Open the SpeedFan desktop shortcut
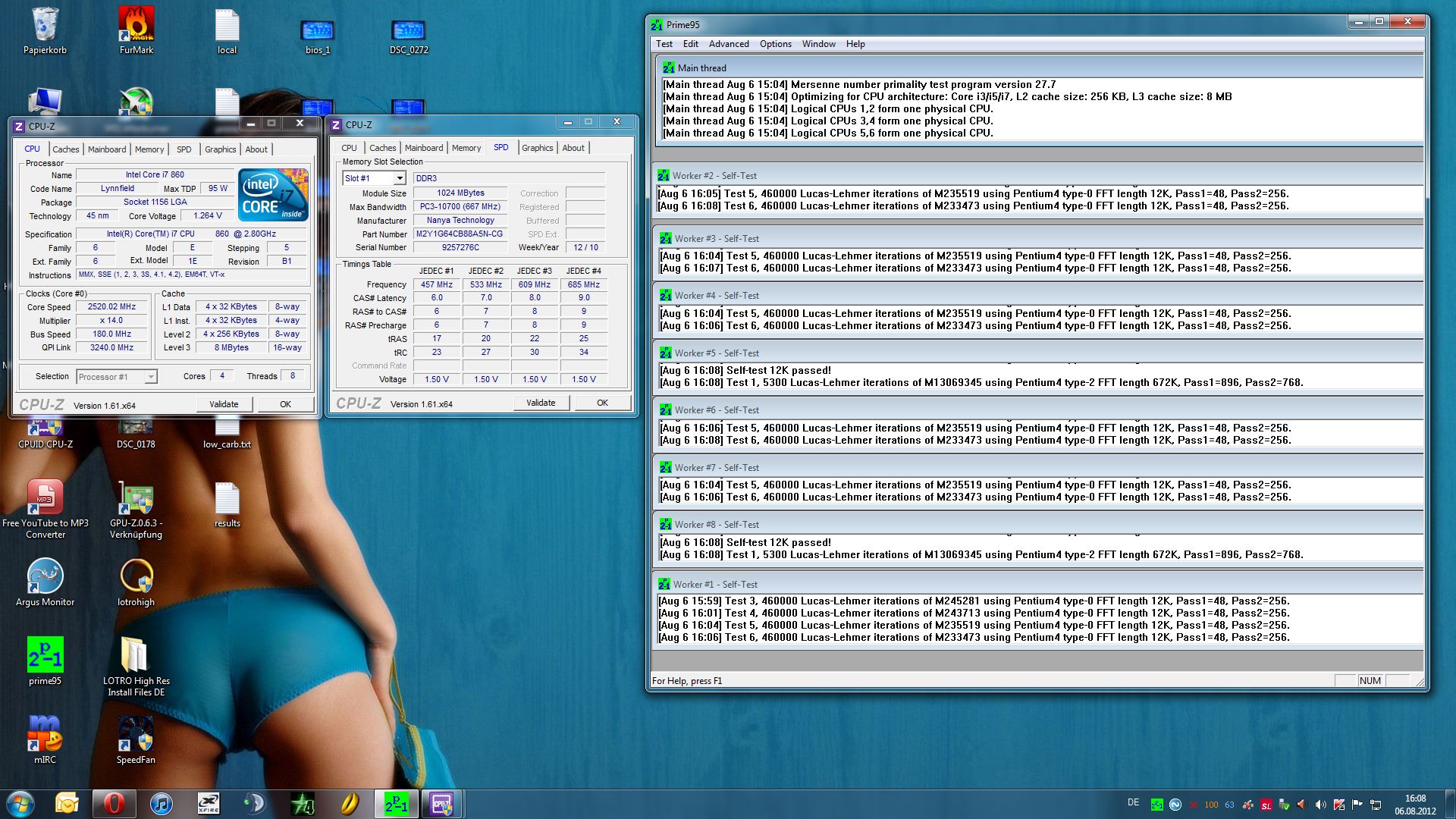 click(x=136, y=734)
